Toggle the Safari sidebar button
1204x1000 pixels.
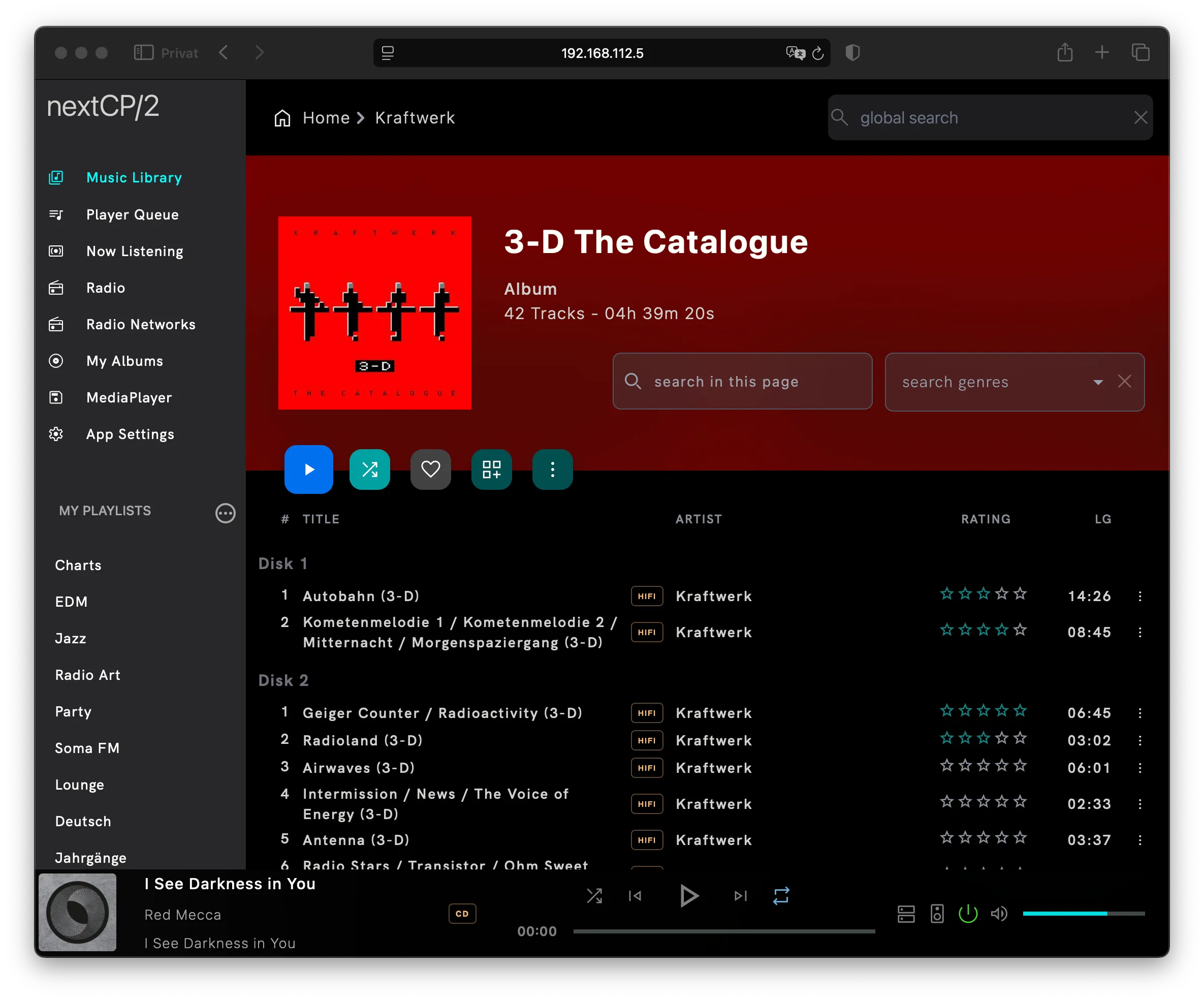point(143,53)
